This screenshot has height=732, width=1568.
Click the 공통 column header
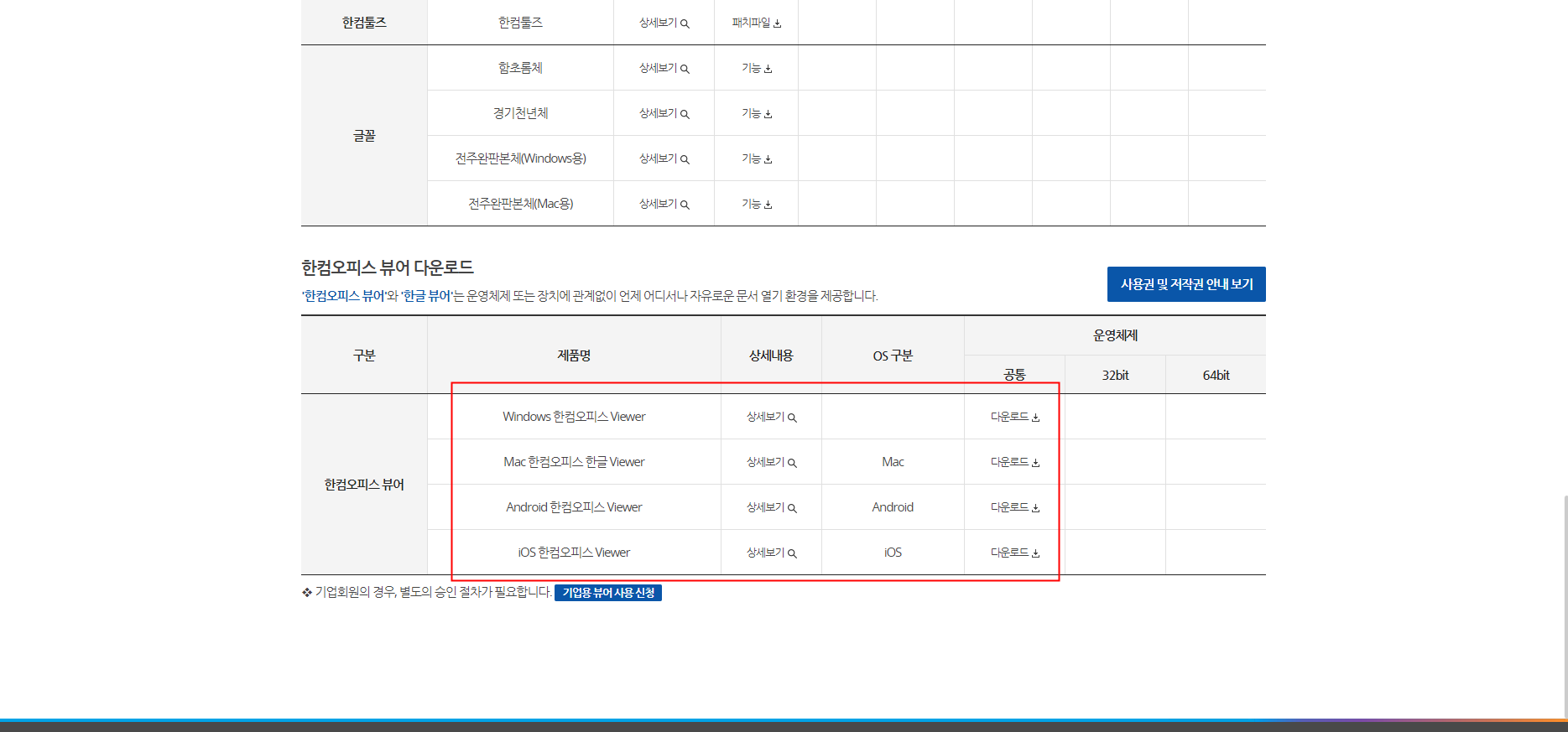click(1014, 375)
